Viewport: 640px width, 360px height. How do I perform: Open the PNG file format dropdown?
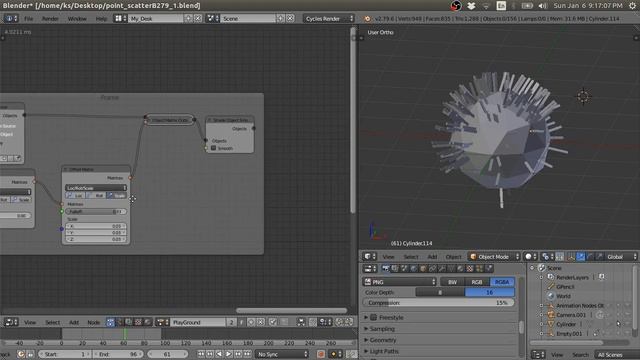tap(400, 282)
